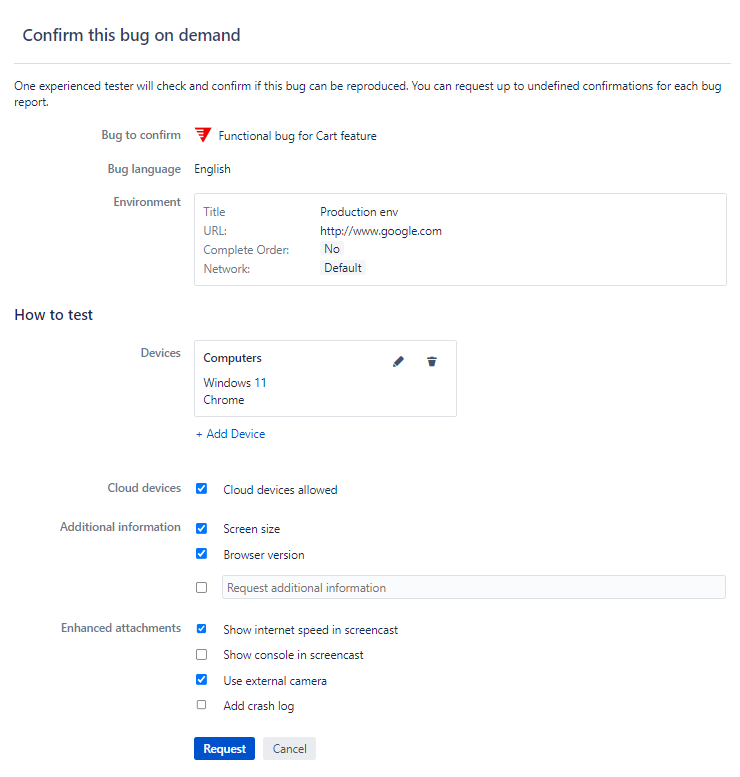Click the Complete Order No value
The image size is (740, 777).
point(332,249)
